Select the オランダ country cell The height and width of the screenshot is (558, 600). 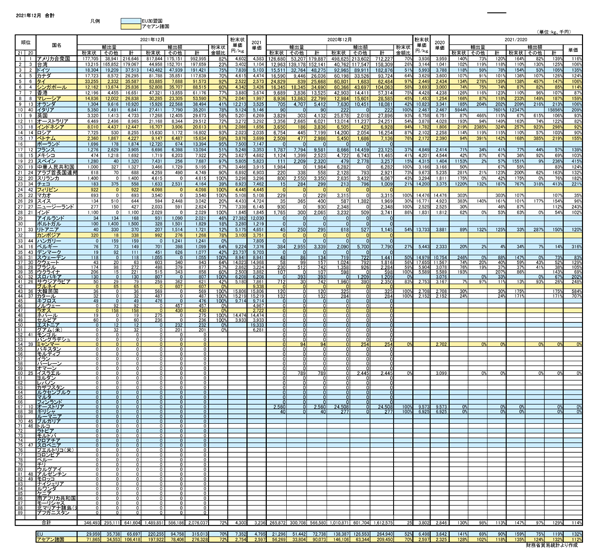click(57, 104)
